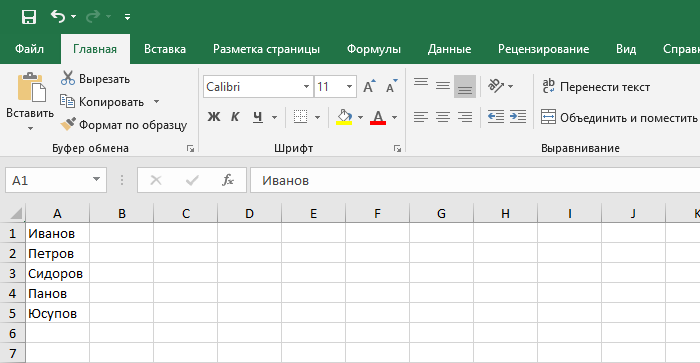
Task: Open Customize Quick Access Toolbar arrow
Action: [x=127, y=17]
